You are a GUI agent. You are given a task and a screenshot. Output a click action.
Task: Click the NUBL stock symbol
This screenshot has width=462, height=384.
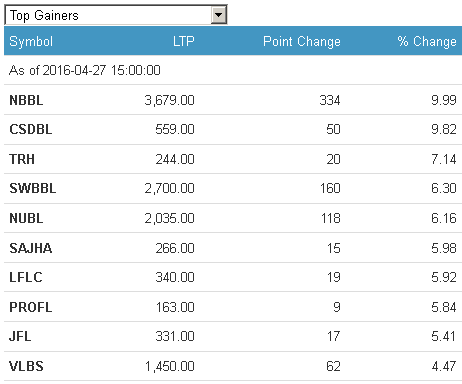pyautogui.click(x=26, y=218)
